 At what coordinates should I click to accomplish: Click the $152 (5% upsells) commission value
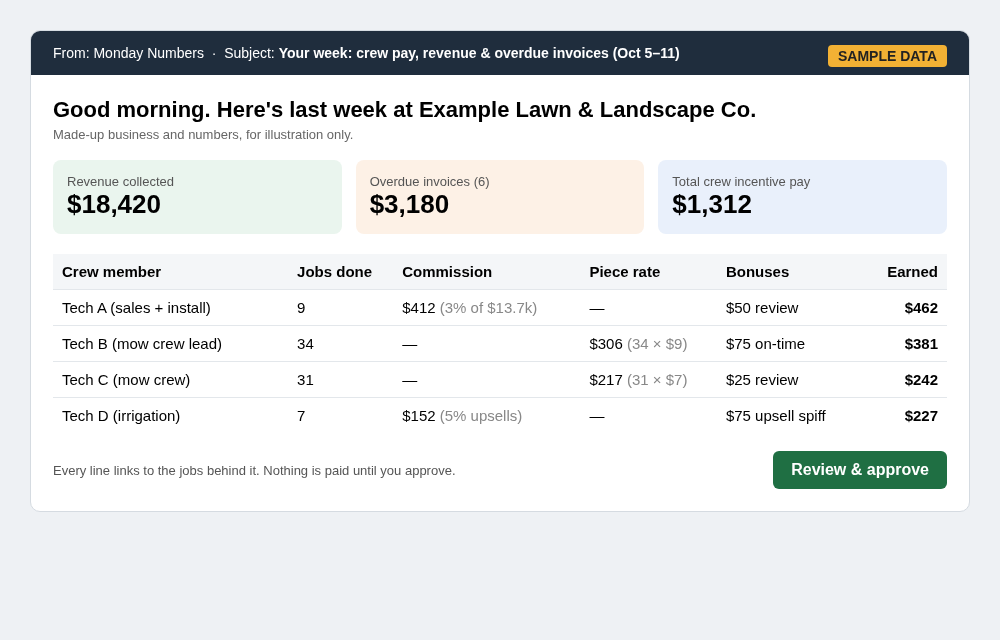click(462, 416)
